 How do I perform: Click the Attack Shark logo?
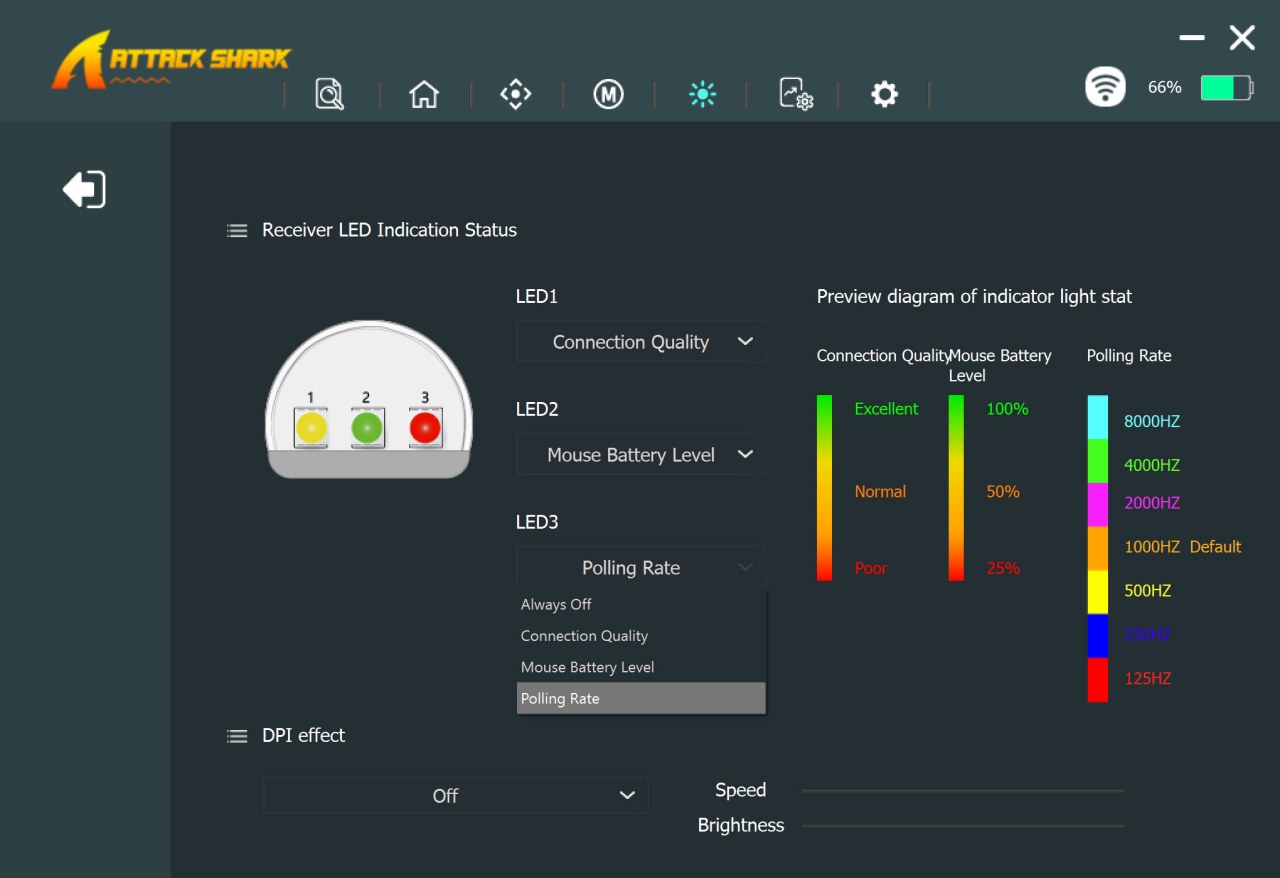click(171, 60)
